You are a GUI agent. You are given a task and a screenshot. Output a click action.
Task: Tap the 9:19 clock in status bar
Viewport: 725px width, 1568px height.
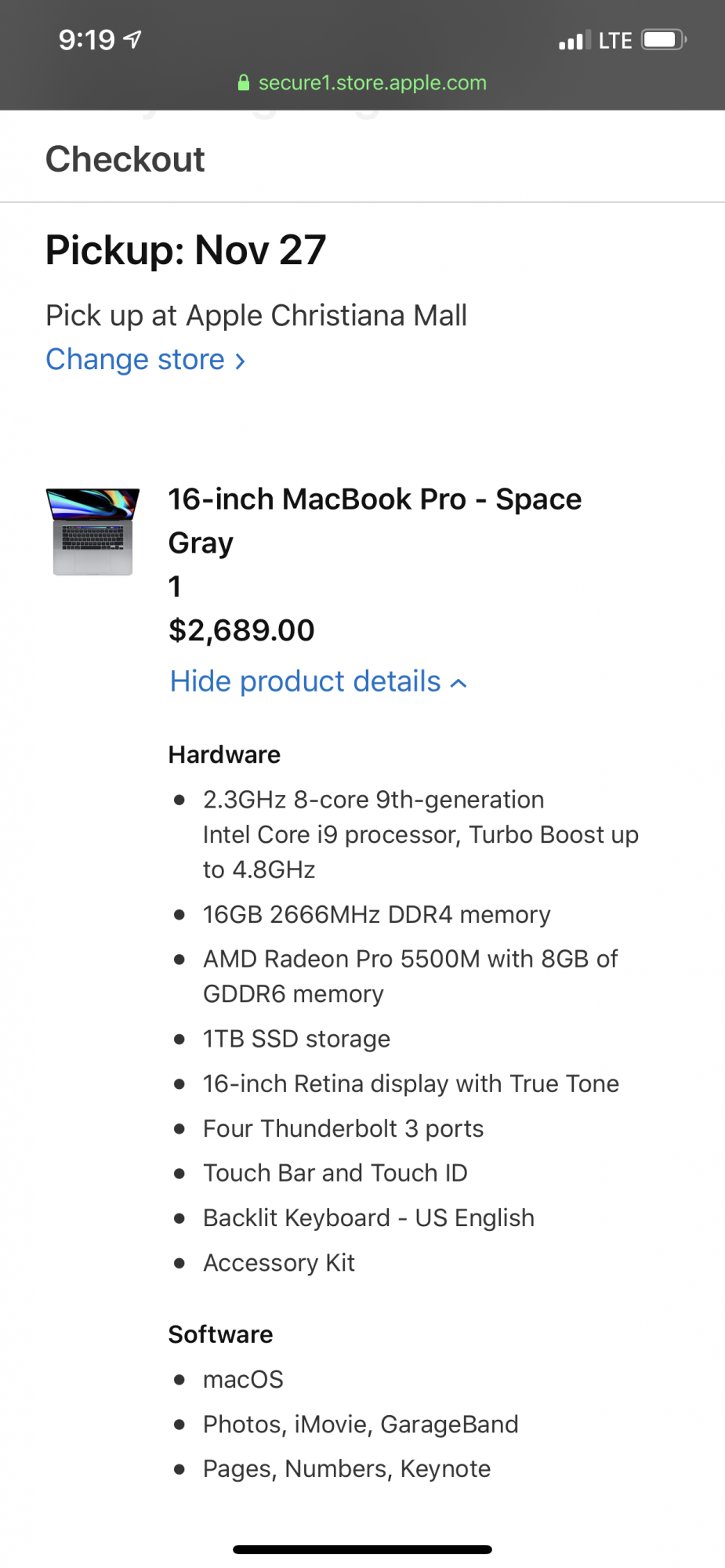[x=86, y=40]
